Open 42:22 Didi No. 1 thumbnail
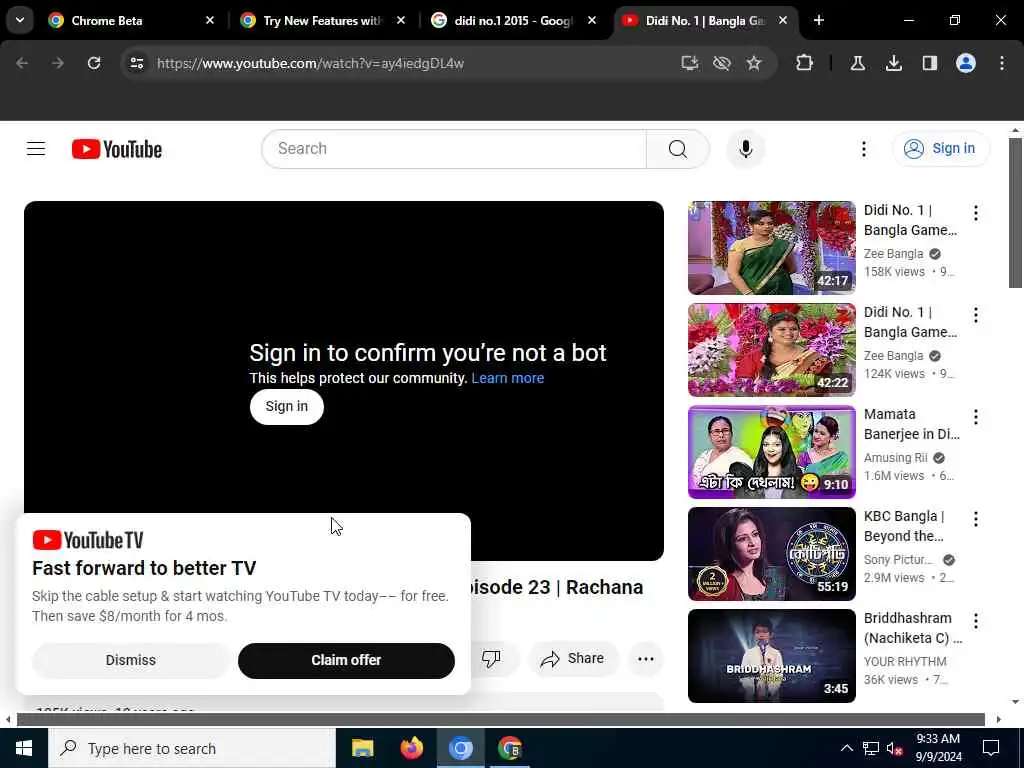Viewport: 1024px width, 768px height. [x=771, y=350]
